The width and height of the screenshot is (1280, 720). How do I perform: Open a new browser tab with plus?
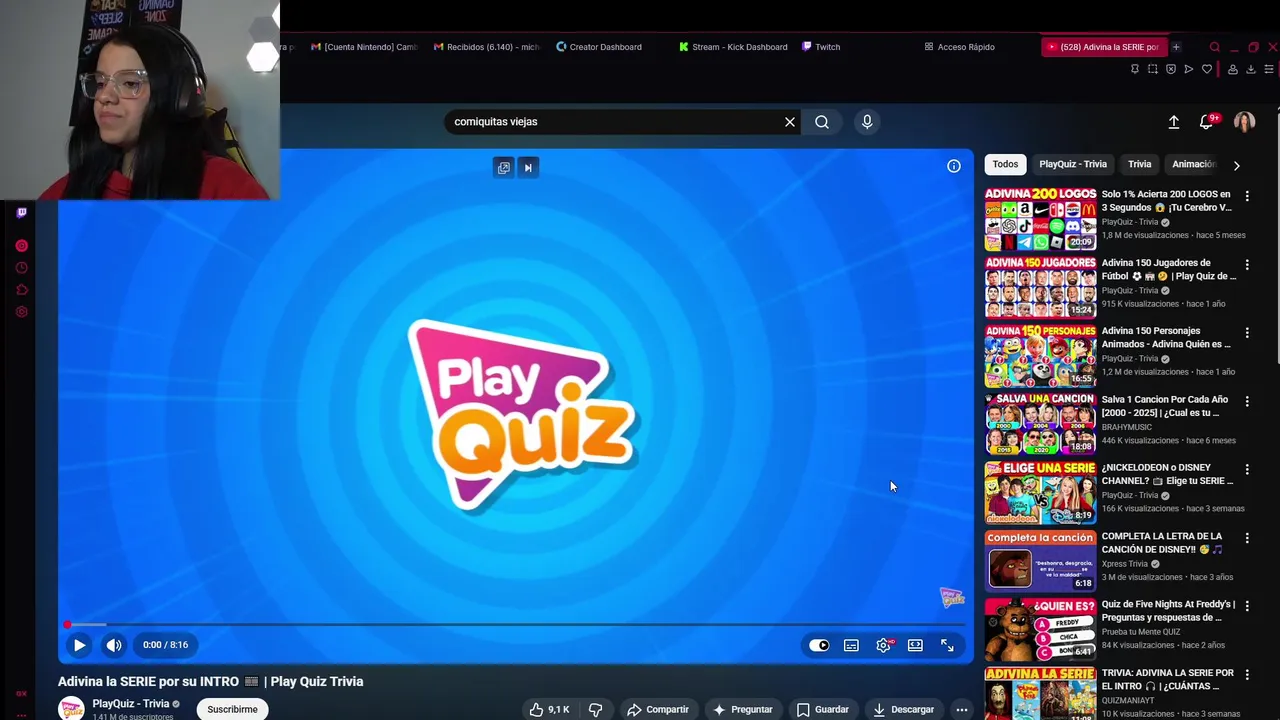pos(1176,47)
